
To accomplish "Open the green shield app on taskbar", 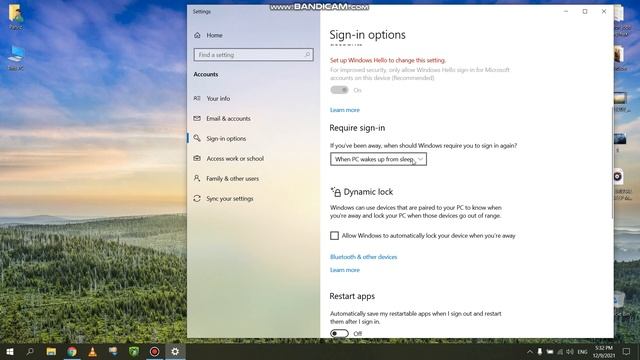I will (134, 351).
